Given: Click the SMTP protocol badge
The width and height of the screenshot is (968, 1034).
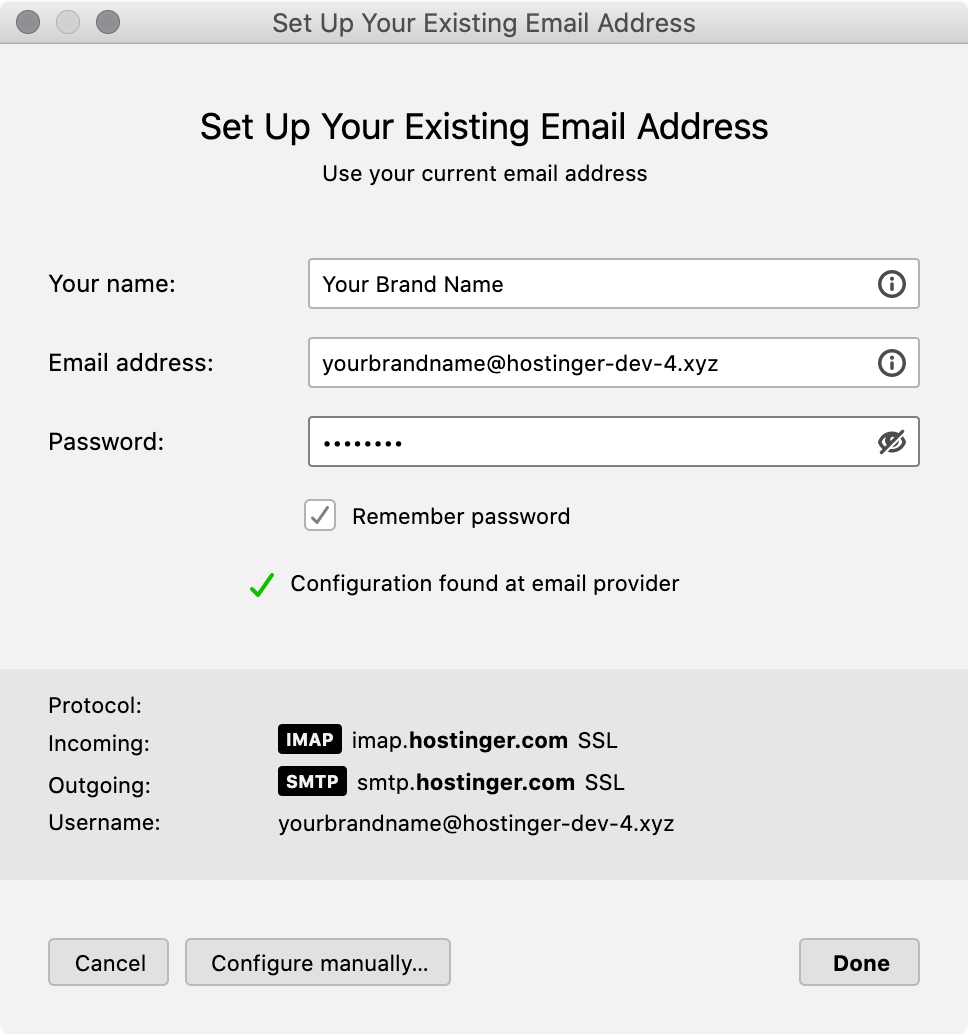Looking at the screenshot, I should 312,781.
